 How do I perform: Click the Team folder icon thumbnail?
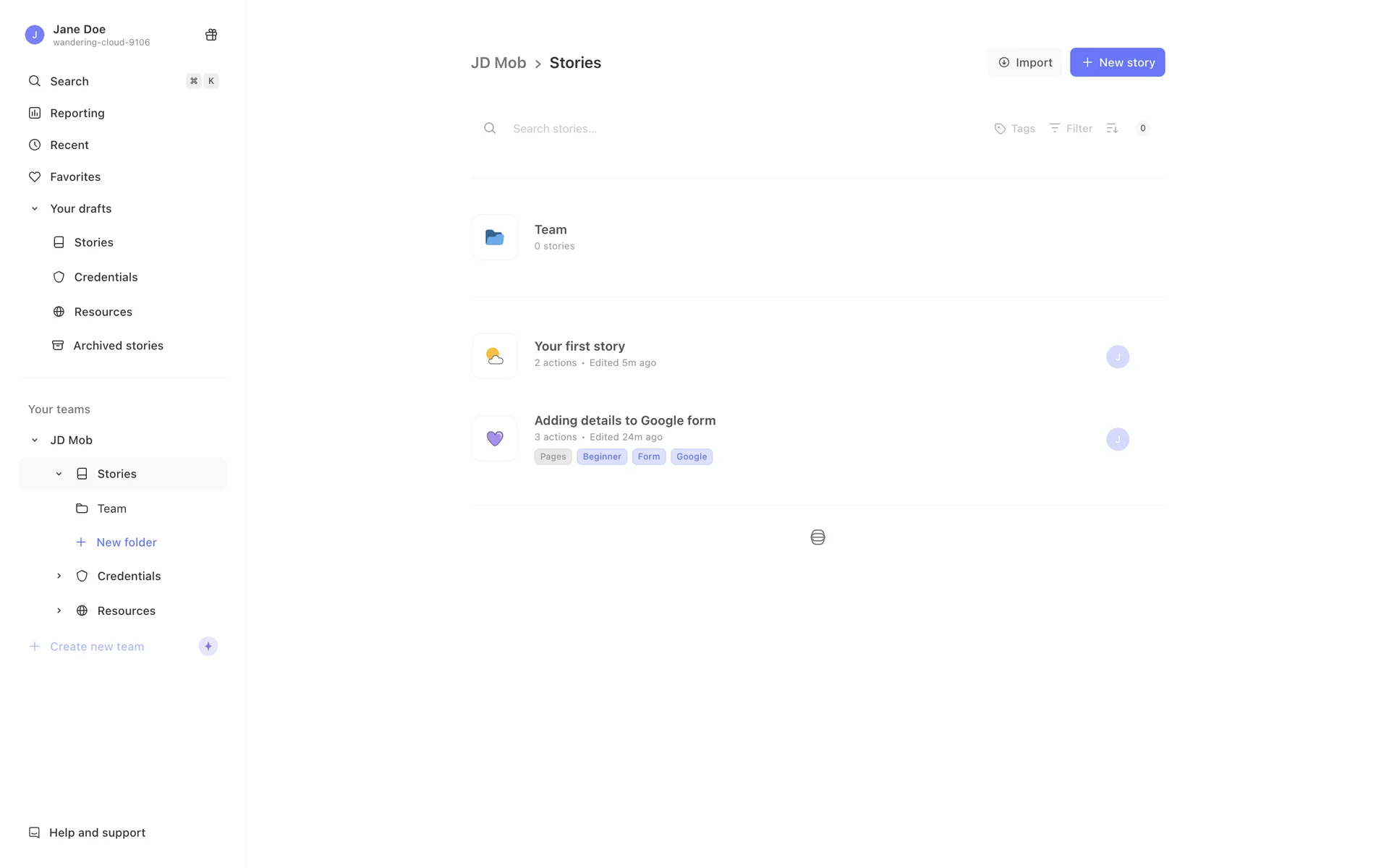(495, 237)
